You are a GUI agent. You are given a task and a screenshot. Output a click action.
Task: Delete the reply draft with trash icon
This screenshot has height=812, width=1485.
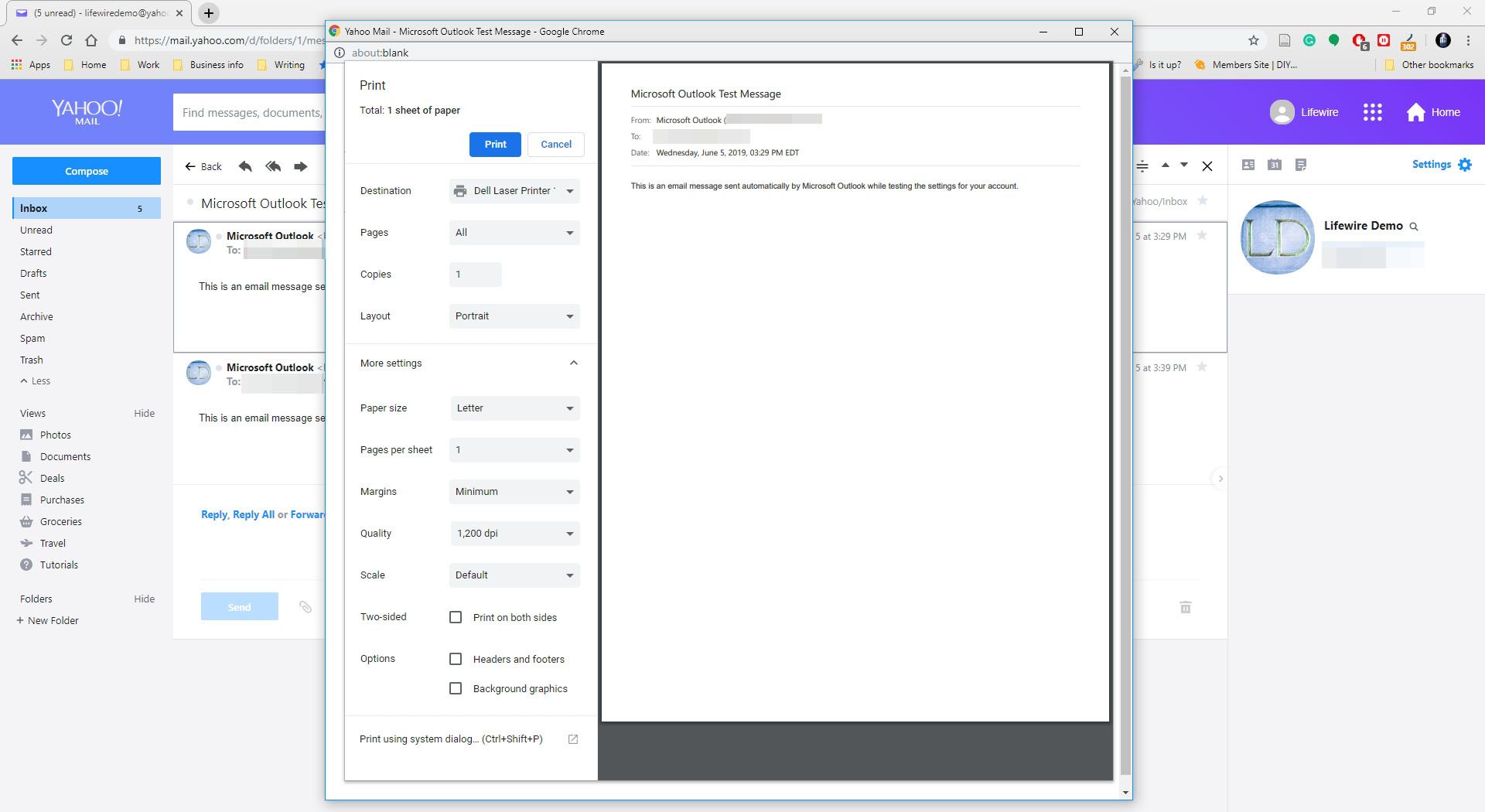click(1186, 607)
